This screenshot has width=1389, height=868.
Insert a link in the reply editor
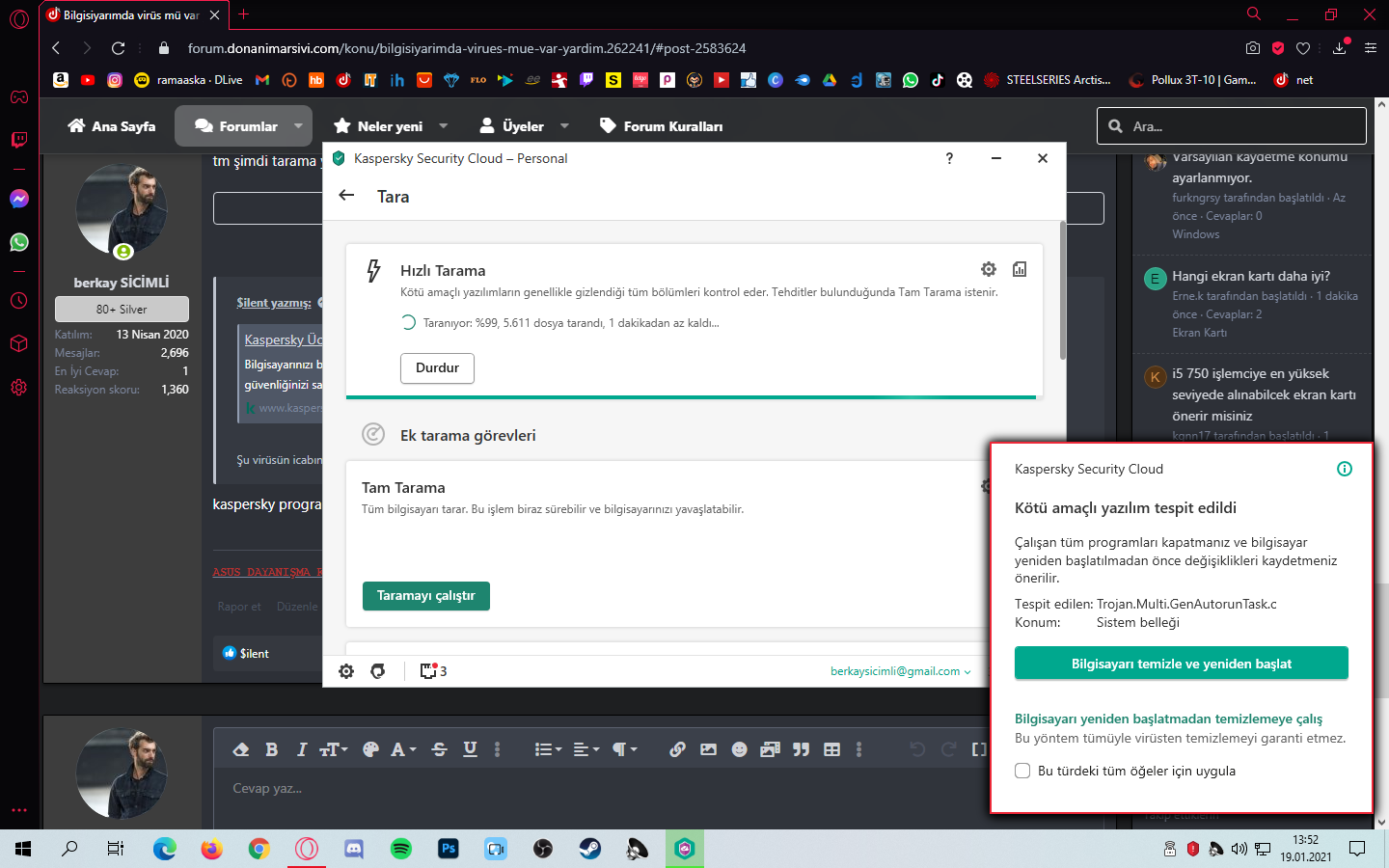[x=678, y=749]
